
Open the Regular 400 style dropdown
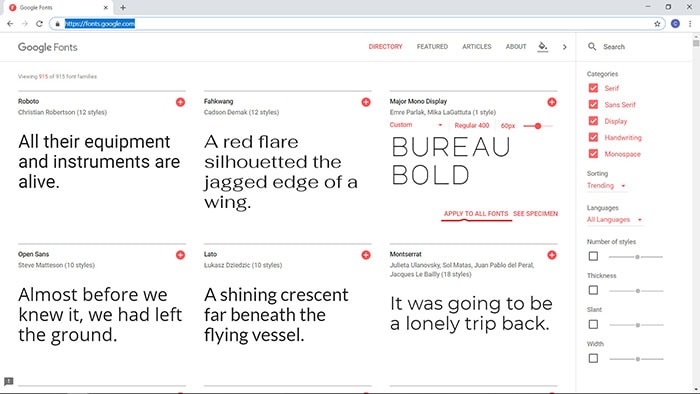(x=472, y=125)
